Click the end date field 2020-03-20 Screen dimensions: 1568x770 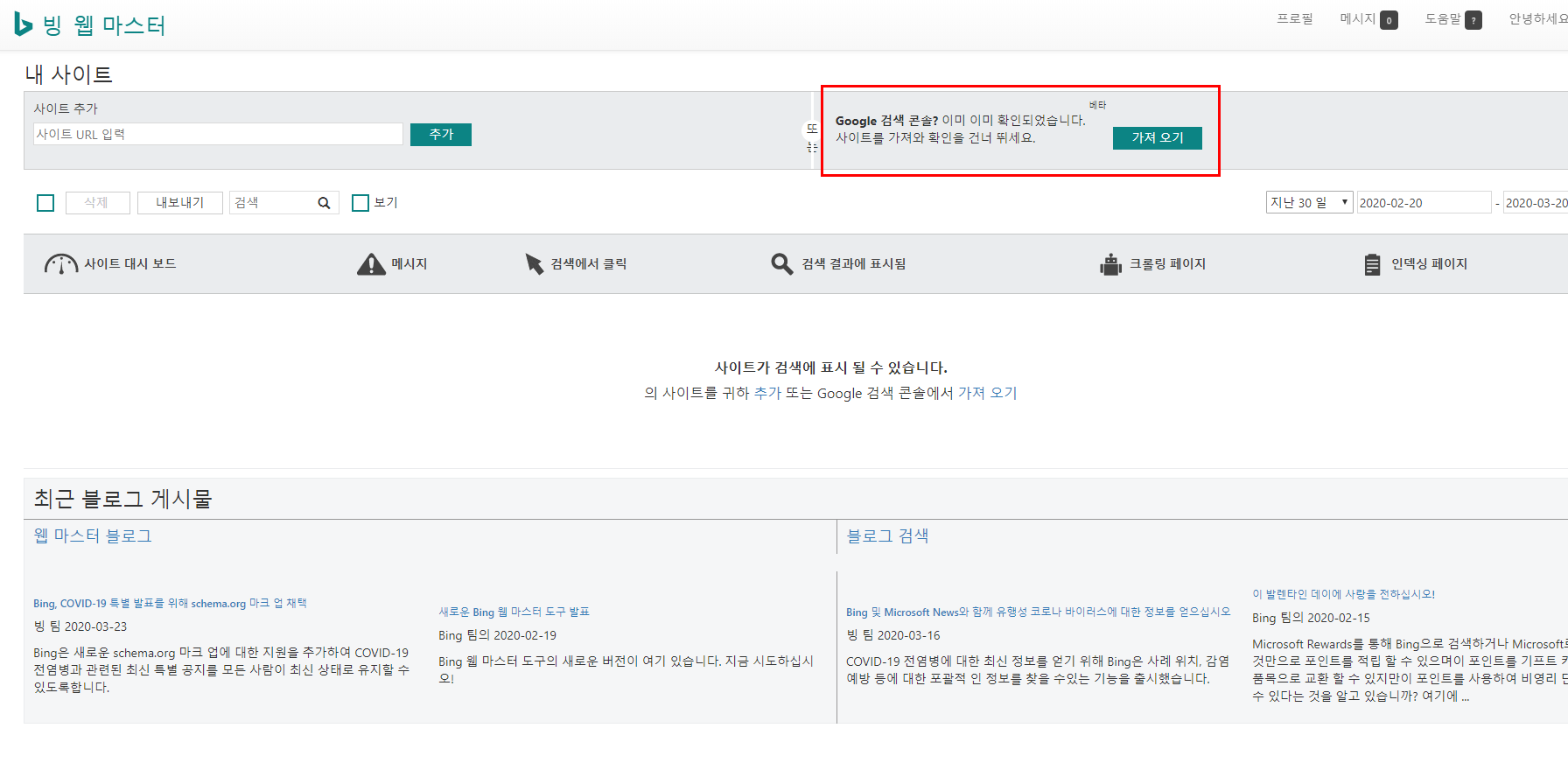[x=1536, y=202]
